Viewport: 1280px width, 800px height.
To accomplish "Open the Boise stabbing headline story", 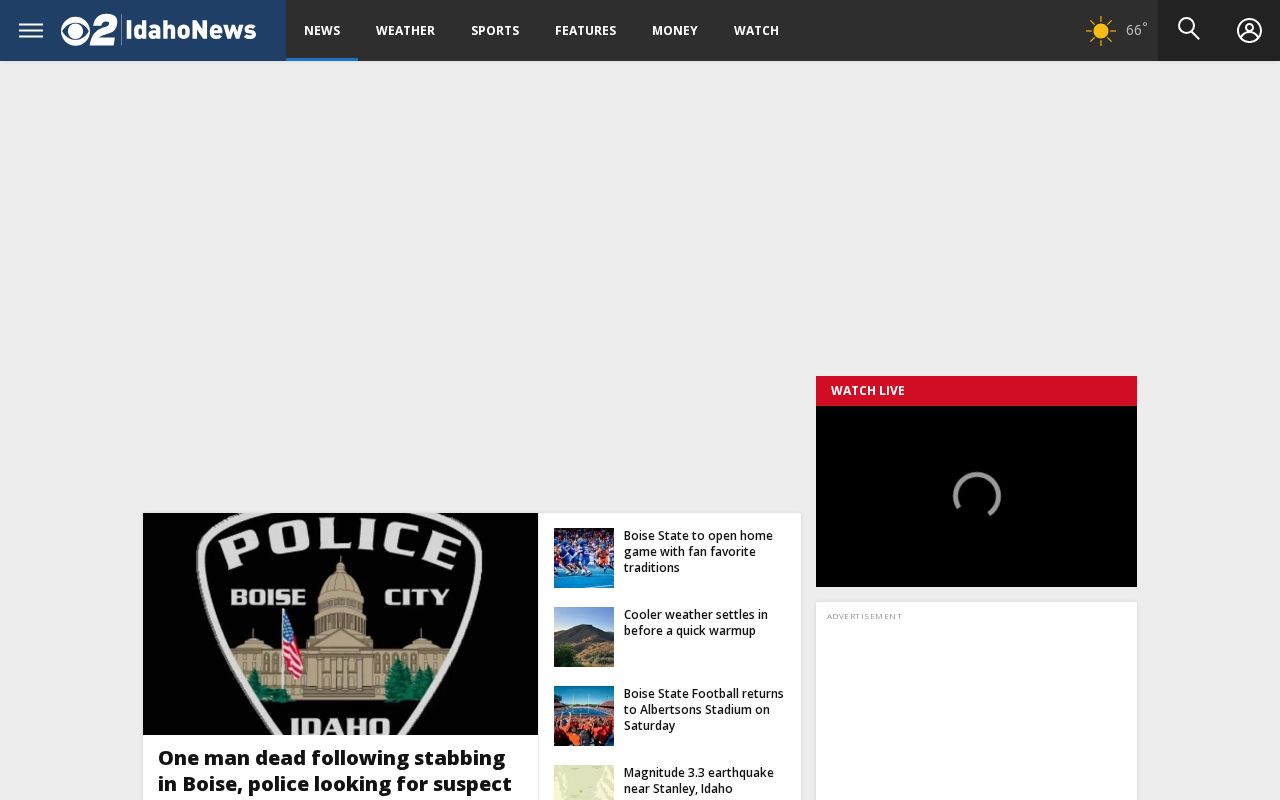I will pos(335,771).
